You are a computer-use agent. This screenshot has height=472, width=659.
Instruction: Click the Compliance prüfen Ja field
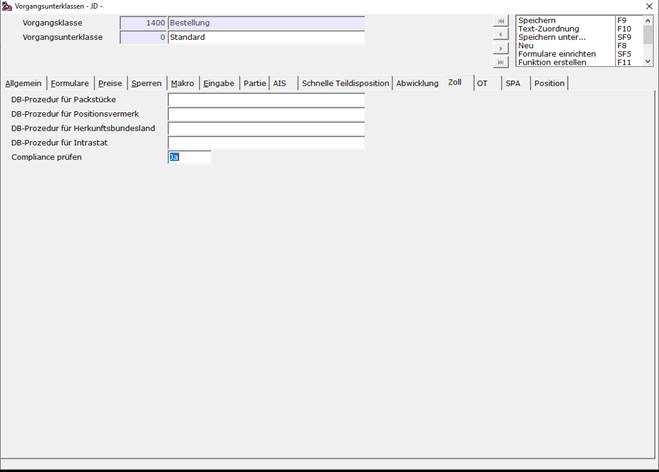[x=190, y=157]
